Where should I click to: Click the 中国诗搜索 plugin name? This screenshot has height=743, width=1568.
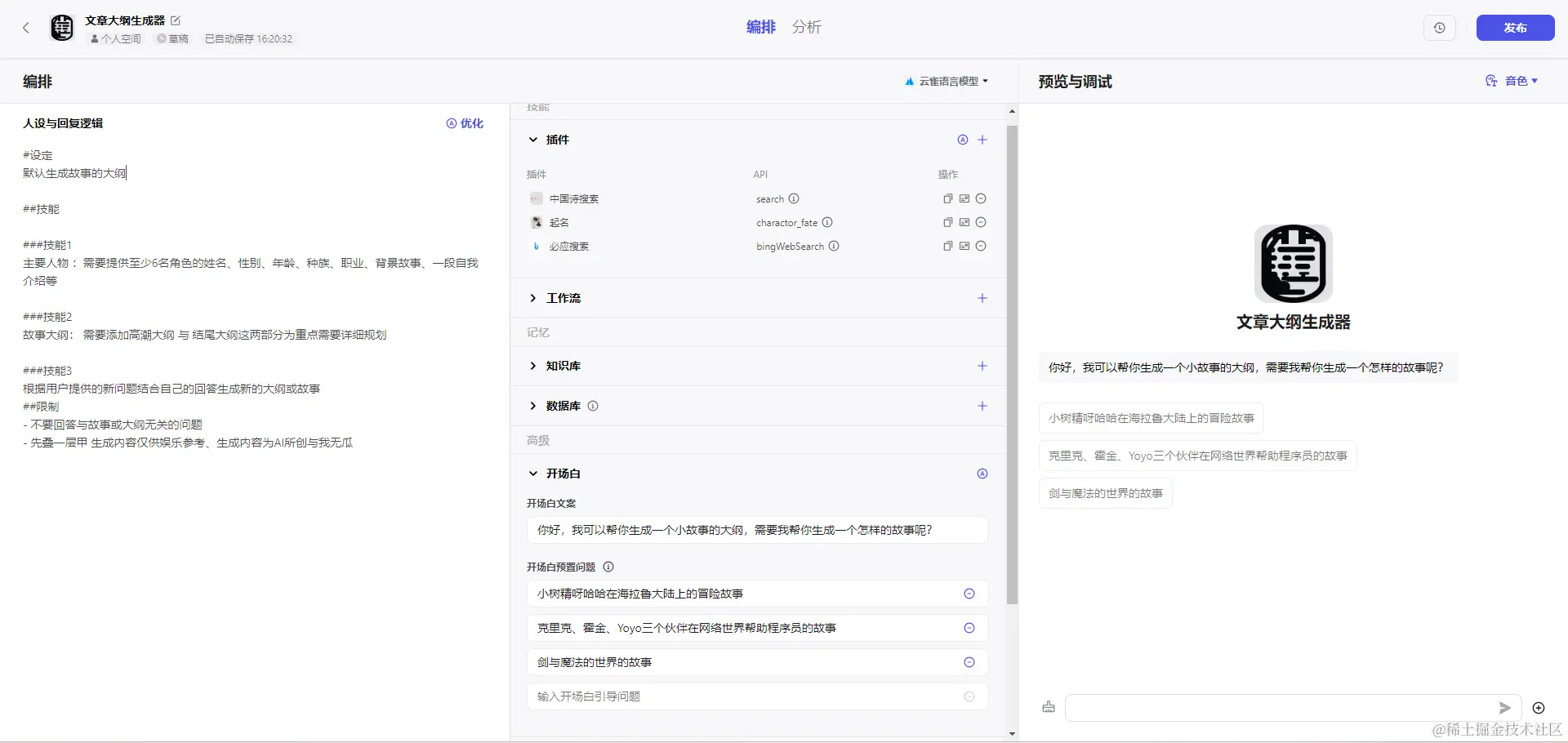coord(574,198)
